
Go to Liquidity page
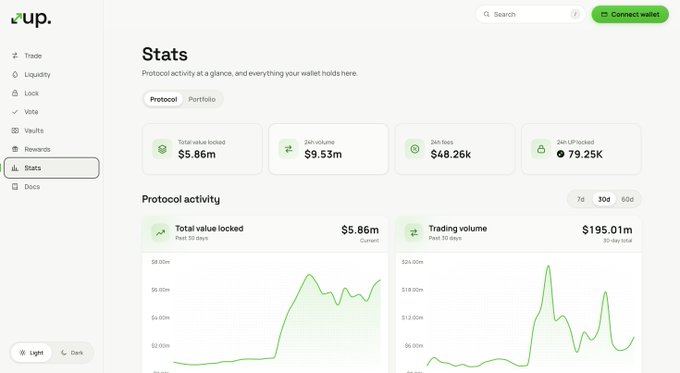tap(52, 74)
